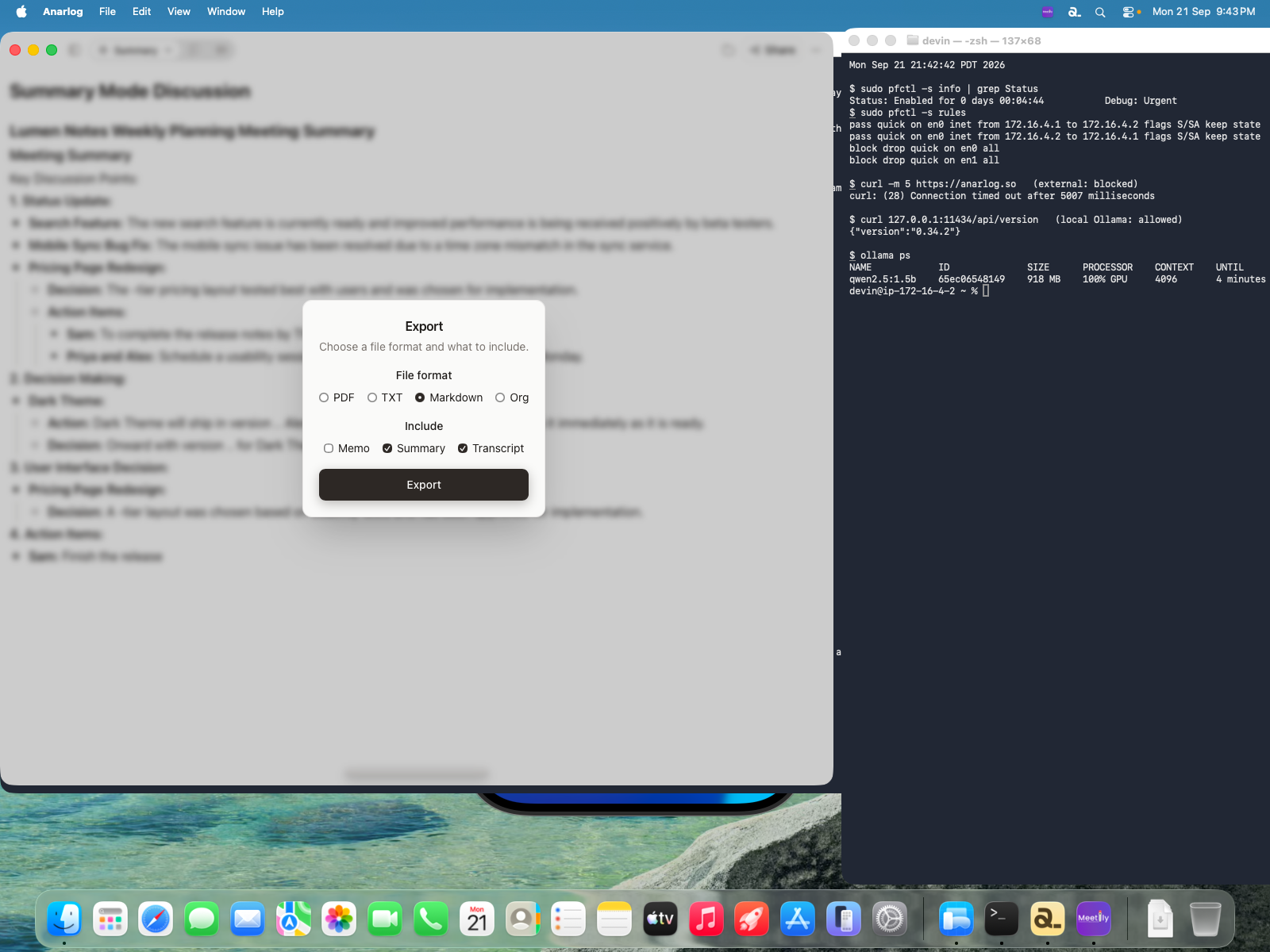Launch Safari from the Dock
This screenshot has width=1270, height=952.
tap(156, 919)
